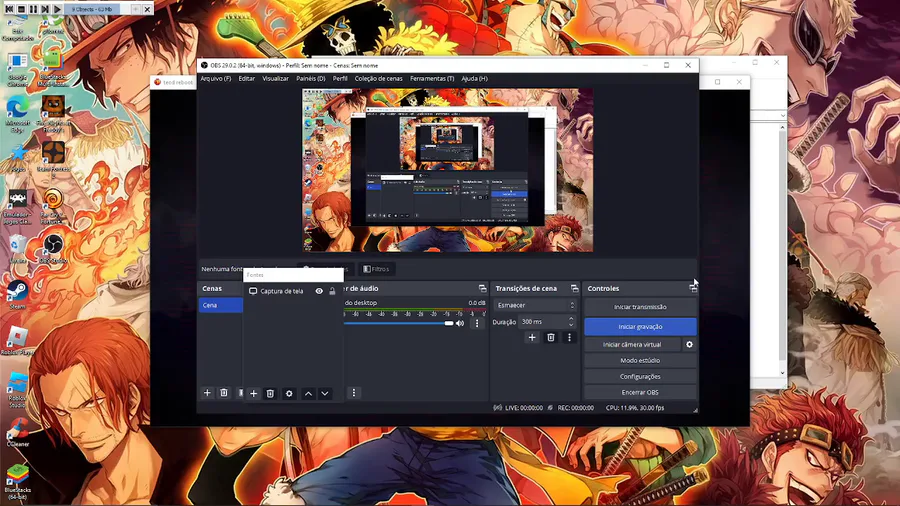Increase Duração with the up stepper arrow
Viewport: 900px width, 506px height.
[571, 318]
